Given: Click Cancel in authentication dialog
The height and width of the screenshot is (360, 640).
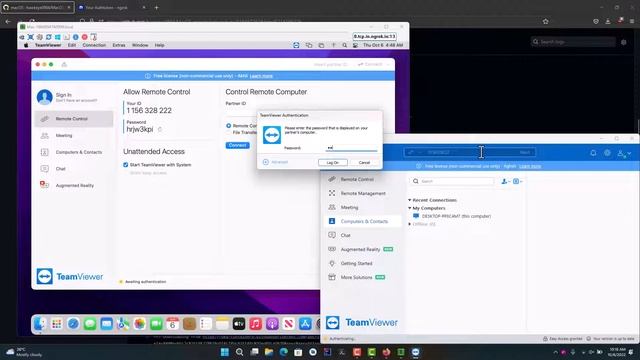Looking at the screenshot, I should click(364, 162).
